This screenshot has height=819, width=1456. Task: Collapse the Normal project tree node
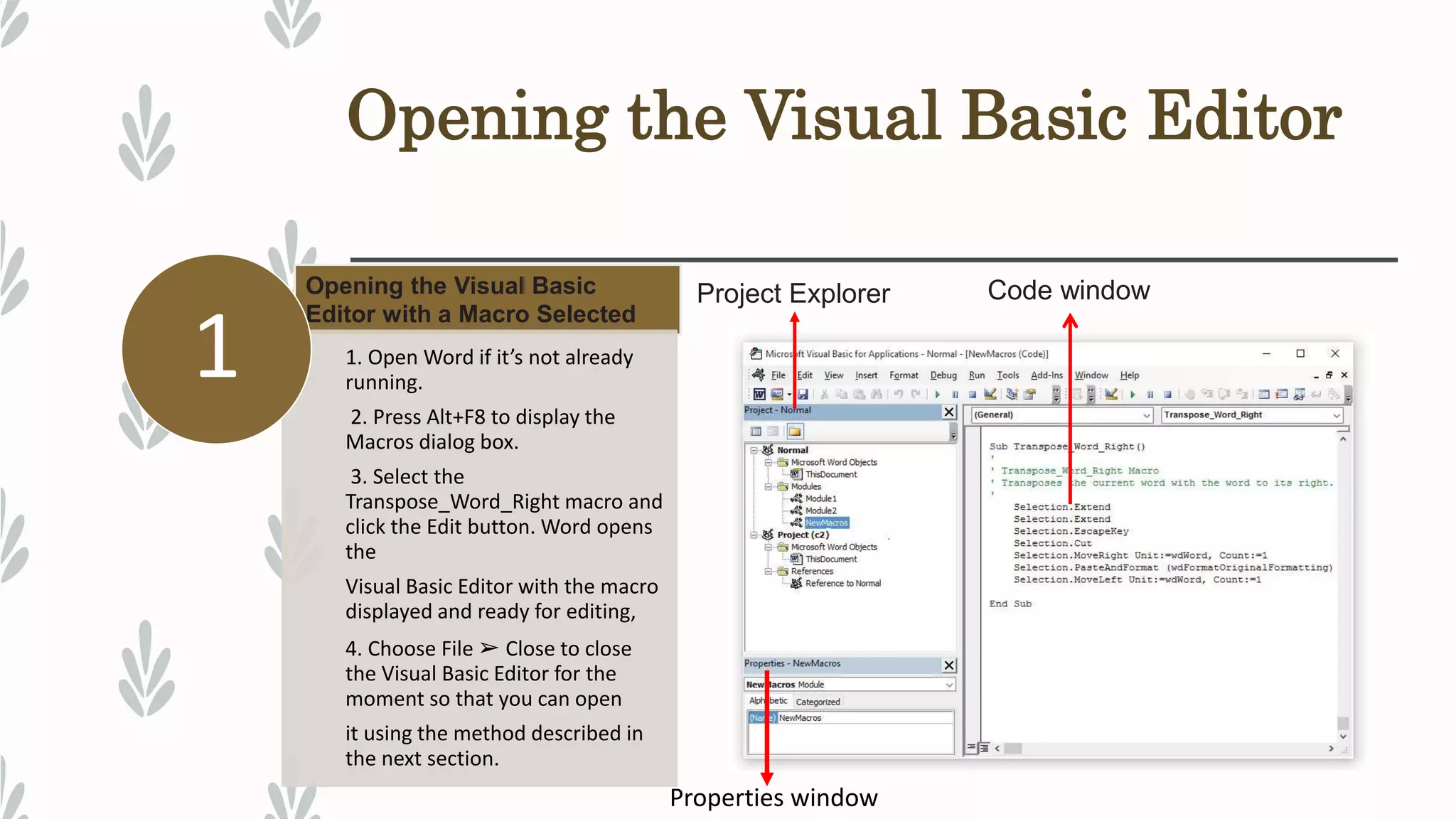[x=754, y=450]
